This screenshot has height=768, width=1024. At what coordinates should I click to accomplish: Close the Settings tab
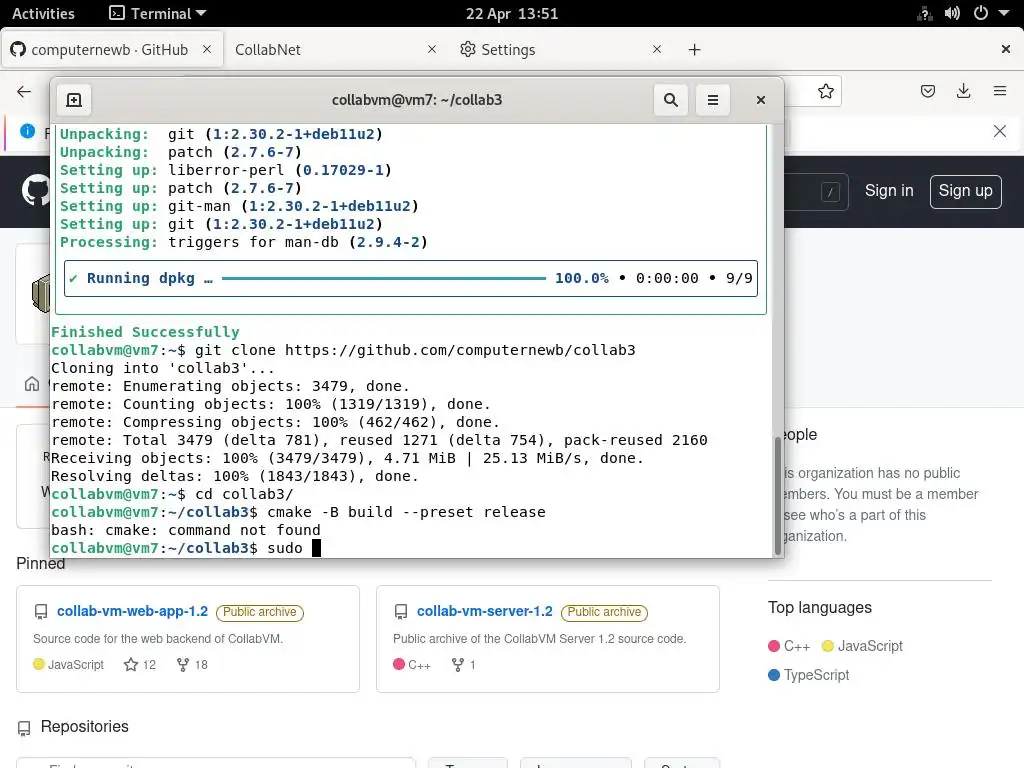657,49
